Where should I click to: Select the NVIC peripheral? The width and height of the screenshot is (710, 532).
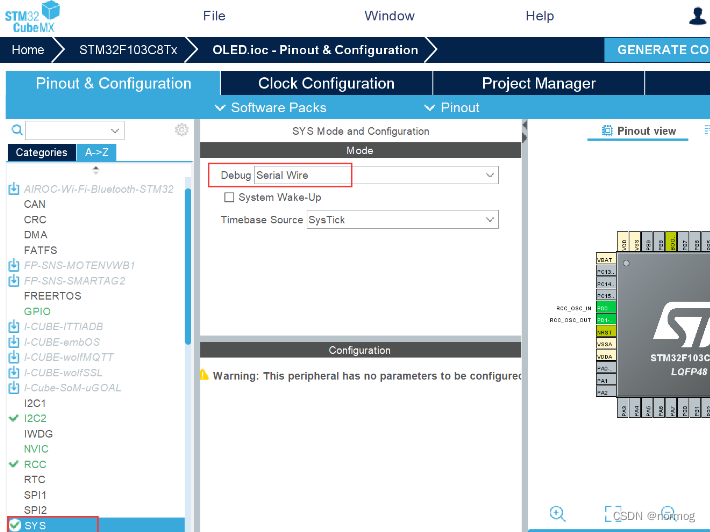(x=36, y=449)
